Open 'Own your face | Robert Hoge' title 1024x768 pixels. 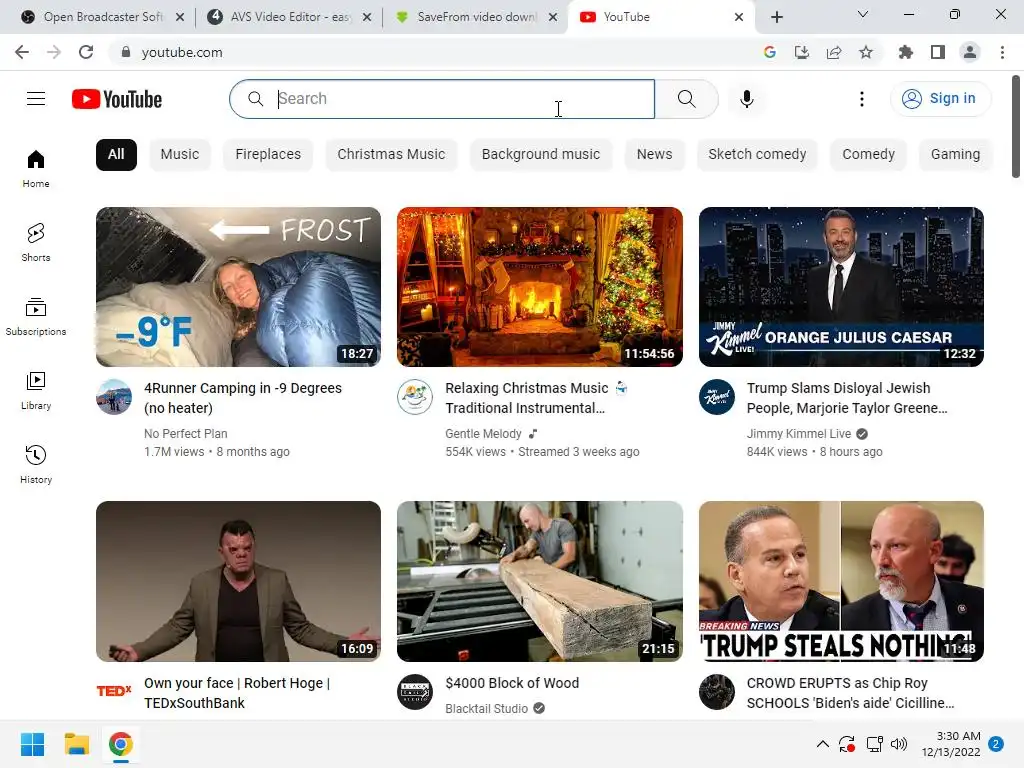pyautogui.click(x=237, y=693)
